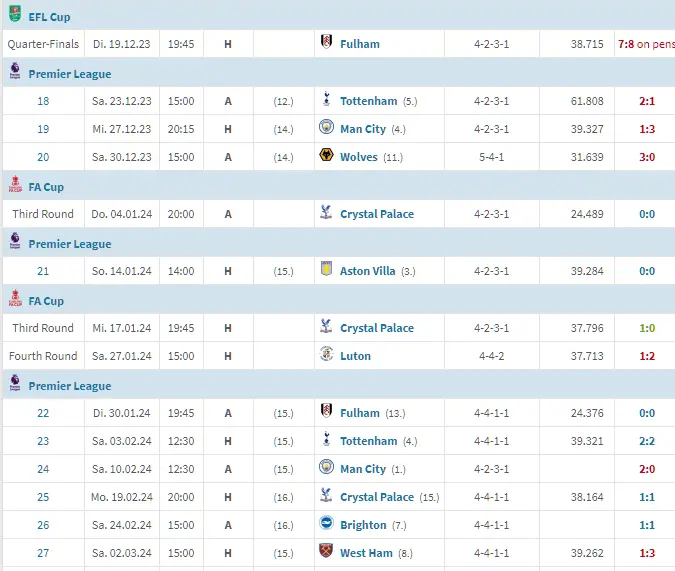675x571 pixels.
Task: Open the EFL Cup competition link
Action: 49,17
